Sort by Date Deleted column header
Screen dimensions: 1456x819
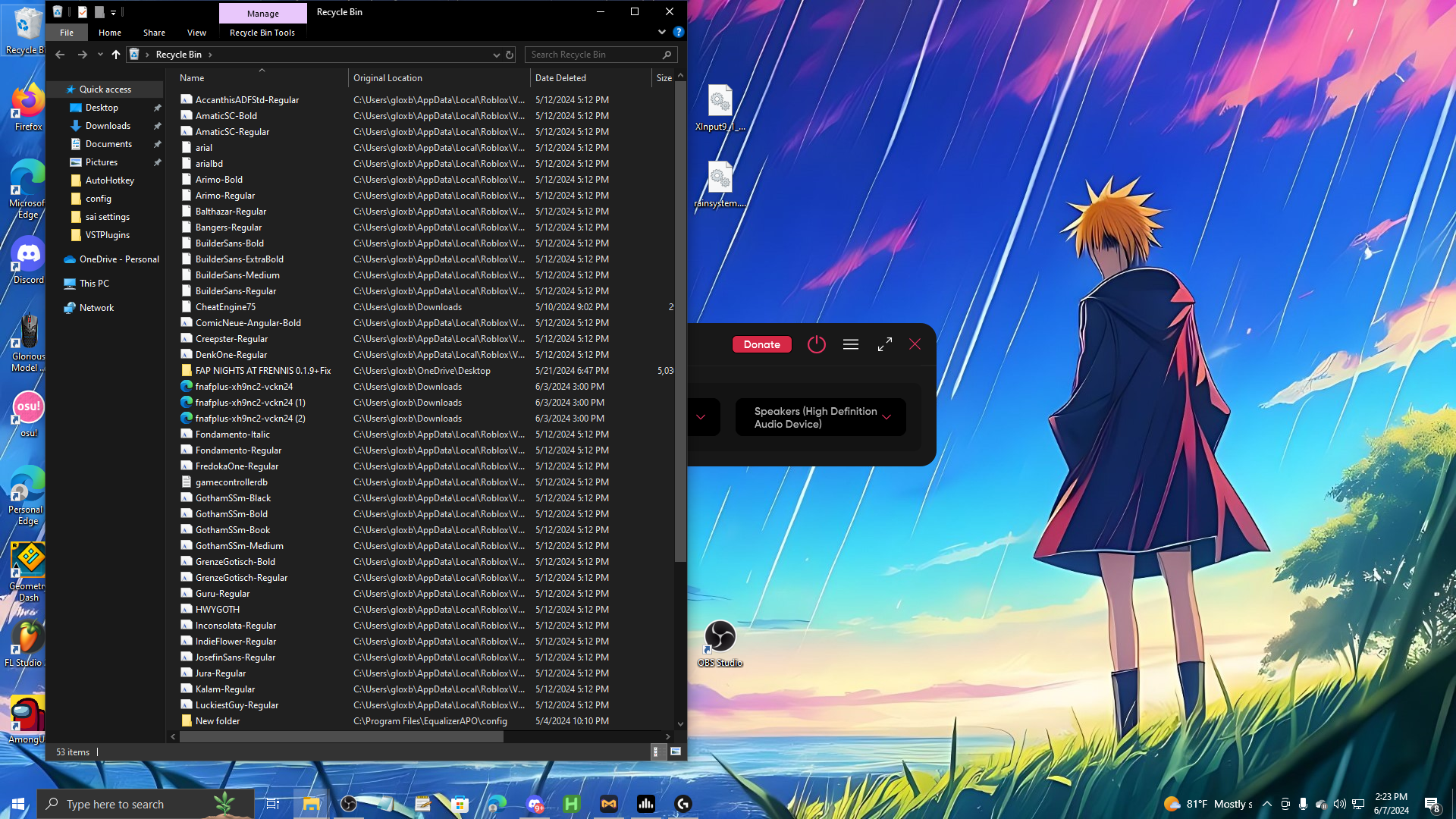pos(560,78)
